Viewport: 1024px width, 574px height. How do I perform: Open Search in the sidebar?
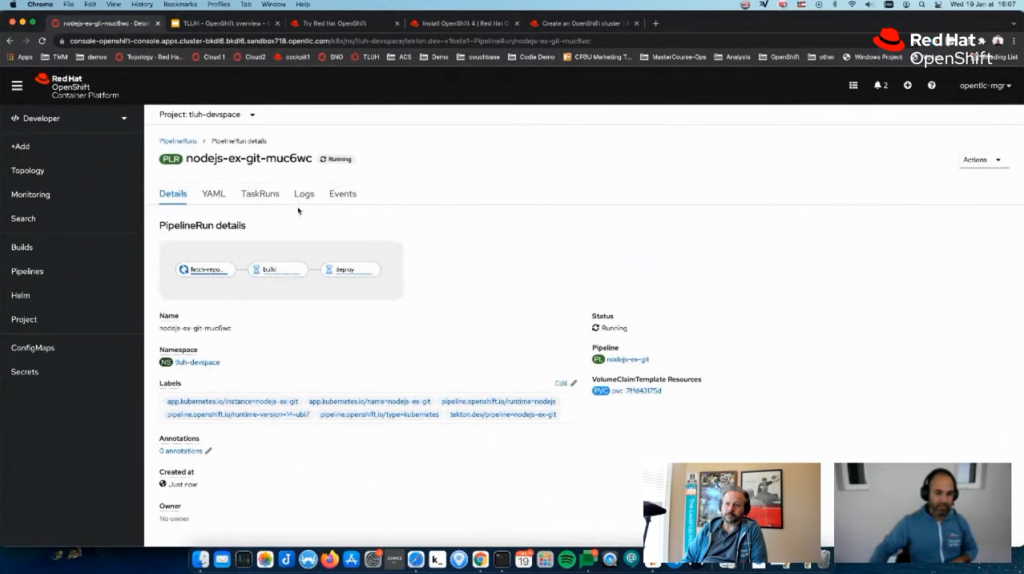click(x=23, y=219)
